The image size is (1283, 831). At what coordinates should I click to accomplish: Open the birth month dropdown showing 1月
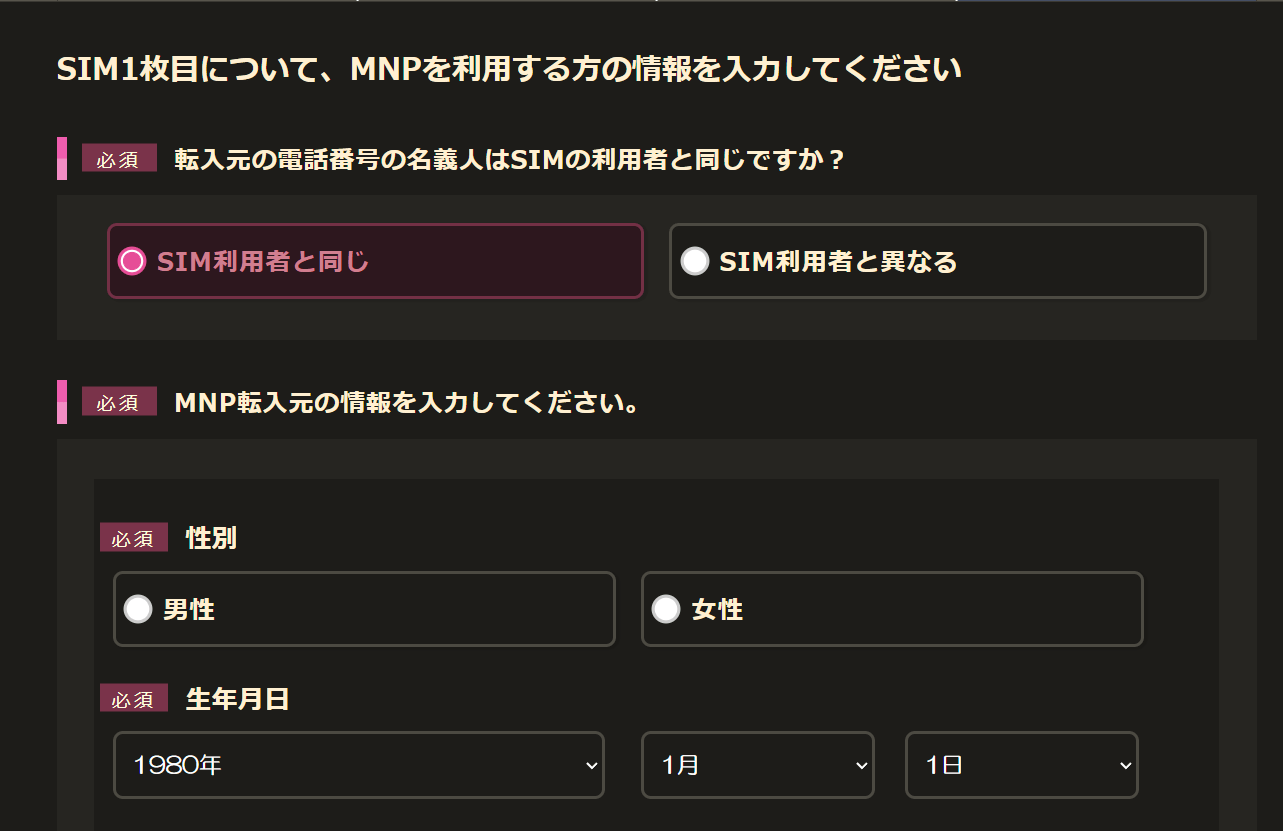click(x=757, y=765)
